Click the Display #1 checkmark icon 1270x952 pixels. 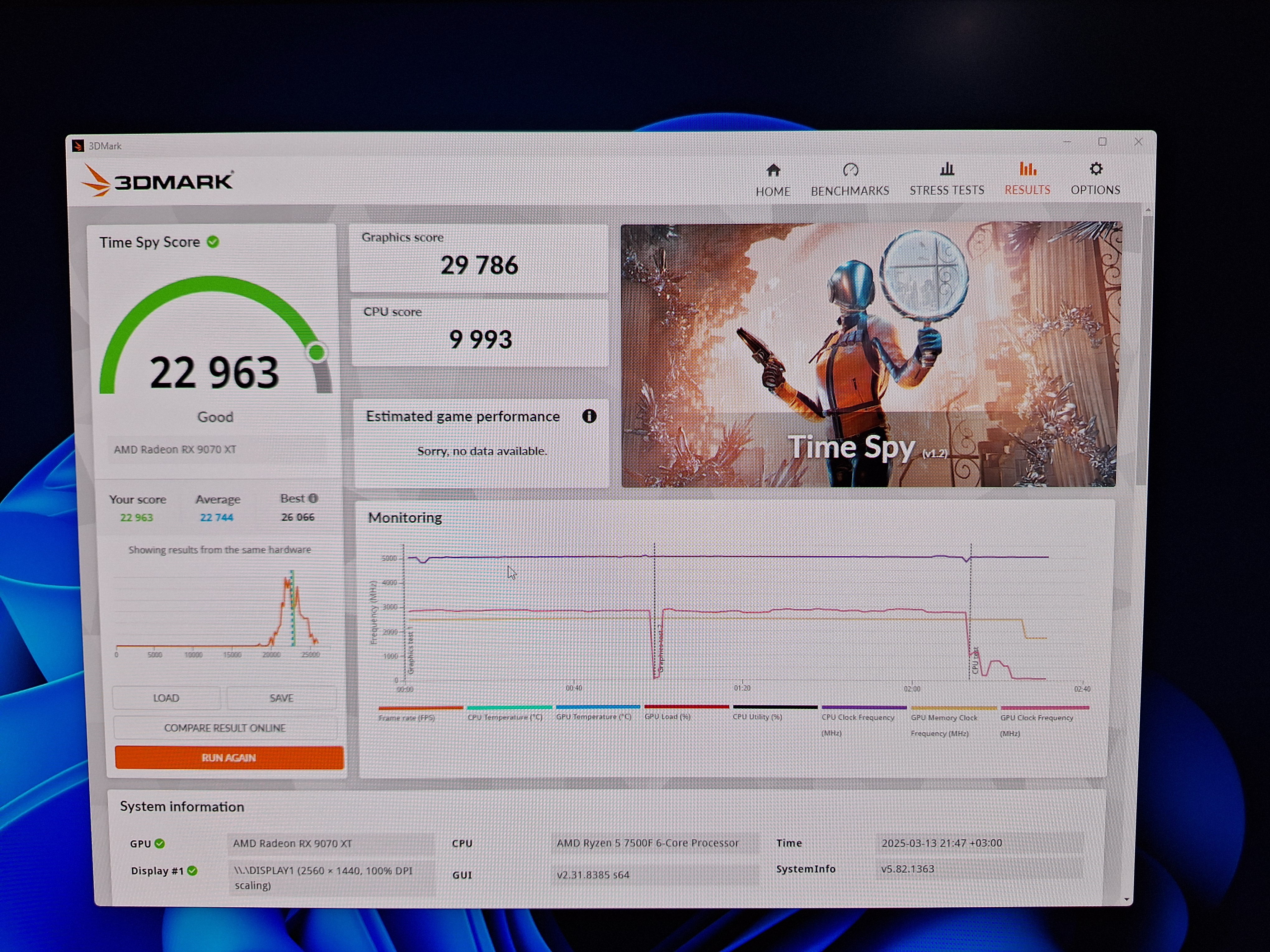click(x=192, y=870)
